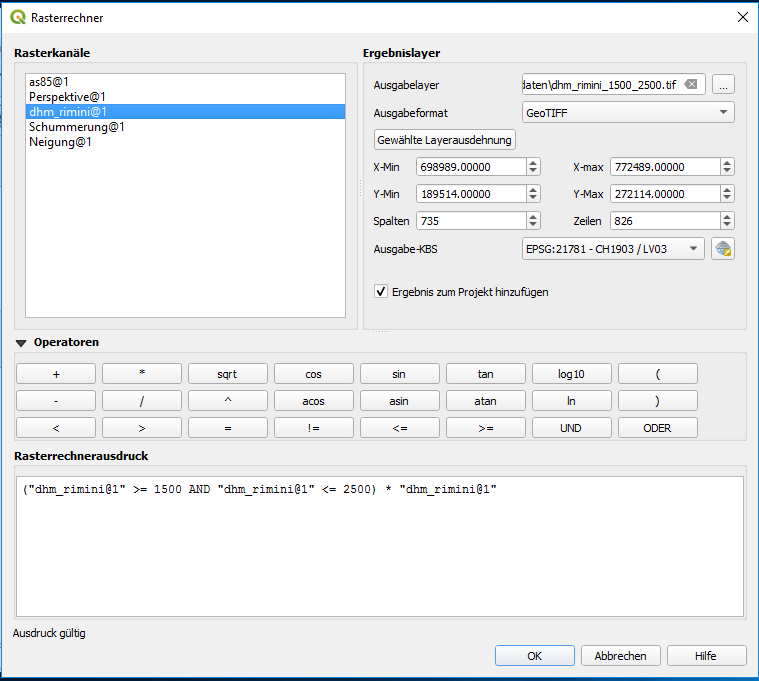
Task: Select the Schummerung@1 raster band
Action: 77,127
